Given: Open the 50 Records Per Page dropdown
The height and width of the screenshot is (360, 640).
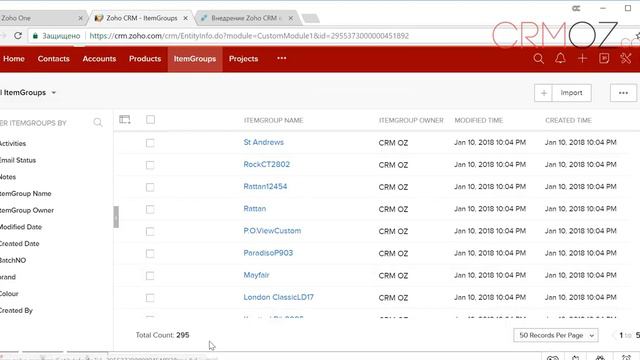Looking at the screenshot, I should click(556, 335).
